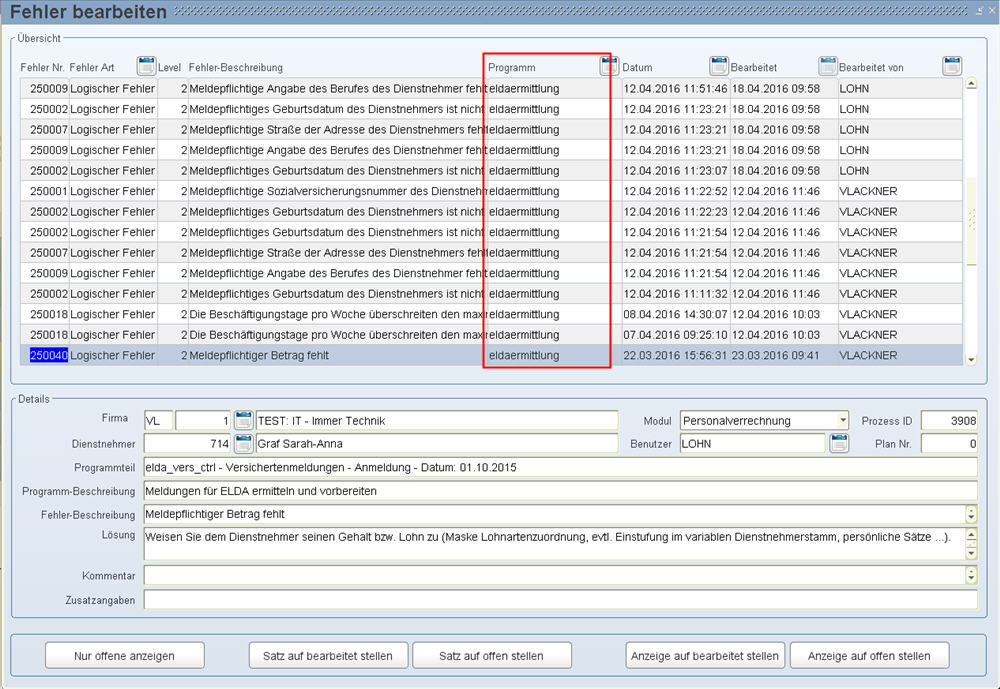
Task: Click scroll arrows on Fehler-Beschreibung field
Action: (x=970, y=514)
